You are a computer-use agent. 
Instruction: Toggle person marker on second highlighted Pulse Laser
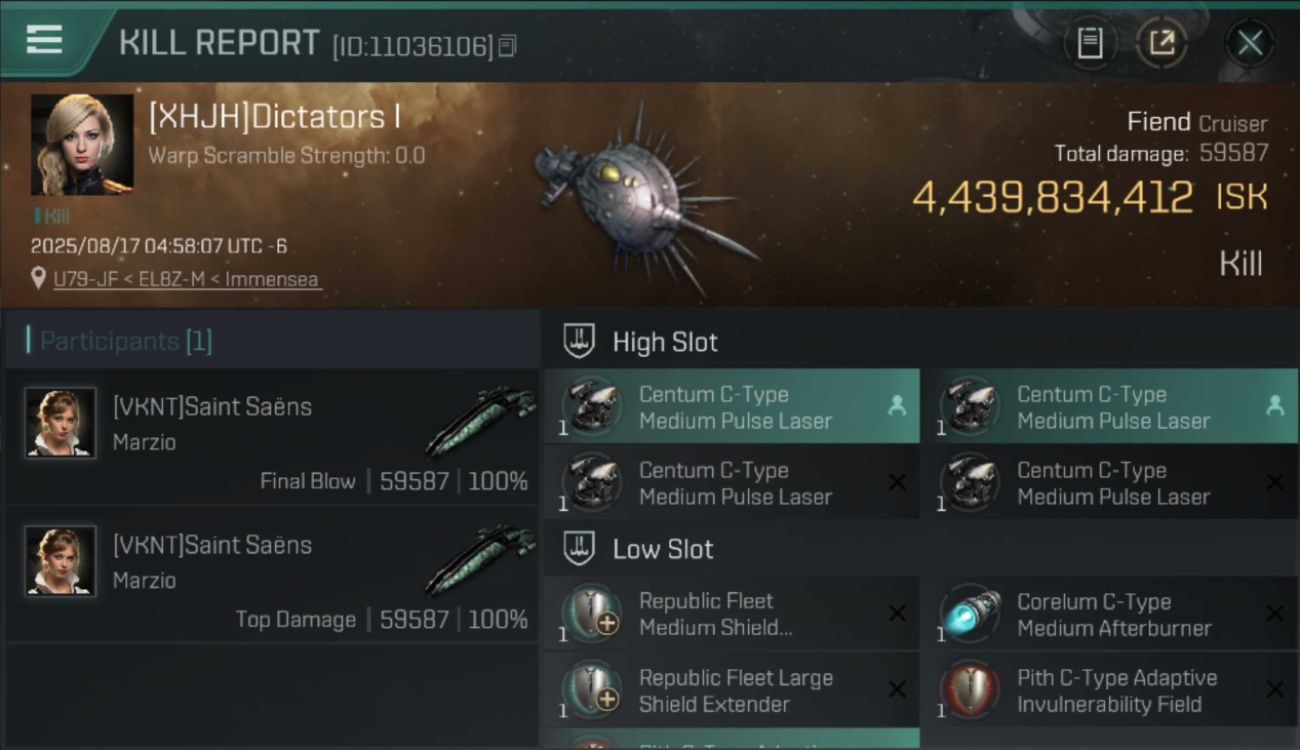click(x=1274, y=406)
